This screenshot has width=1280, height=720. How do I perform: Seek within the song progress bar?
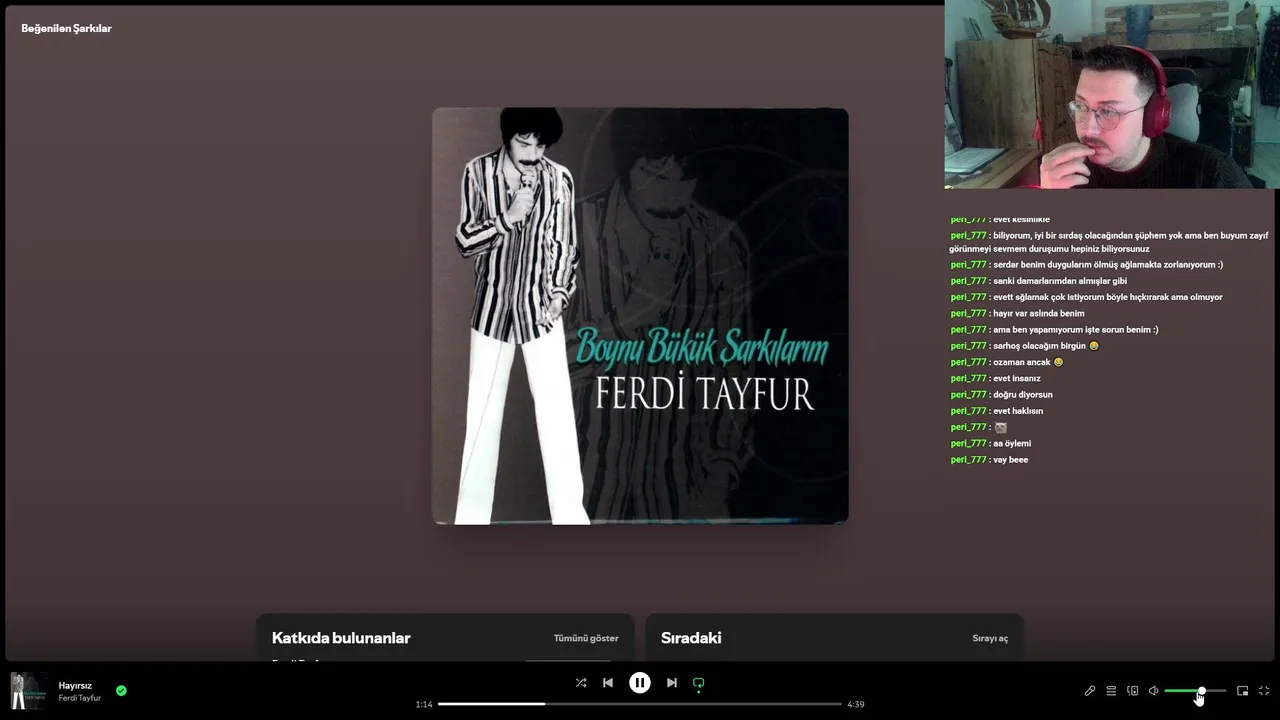point(640,704)
